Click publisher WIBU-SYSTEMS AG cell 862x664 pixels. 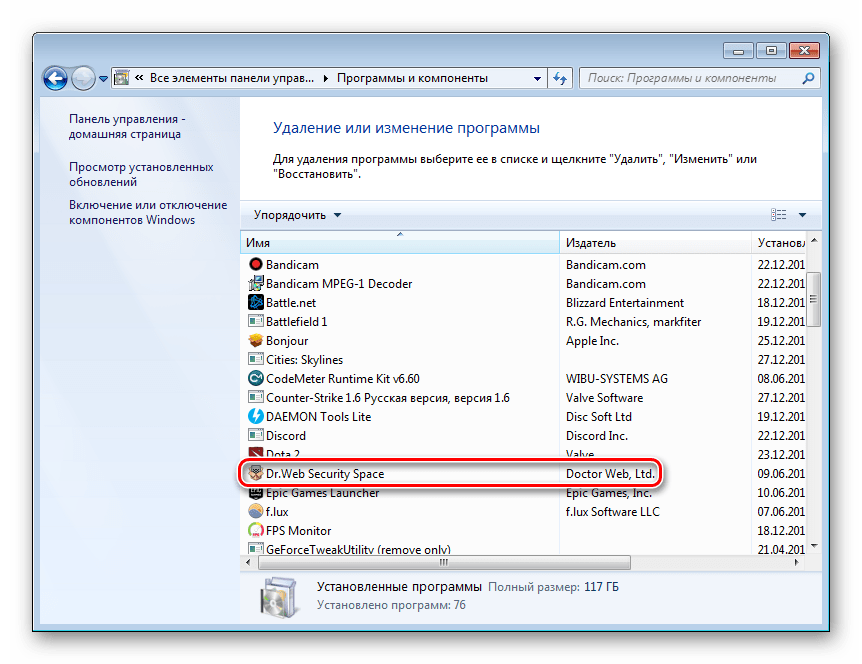pos(617,379)
